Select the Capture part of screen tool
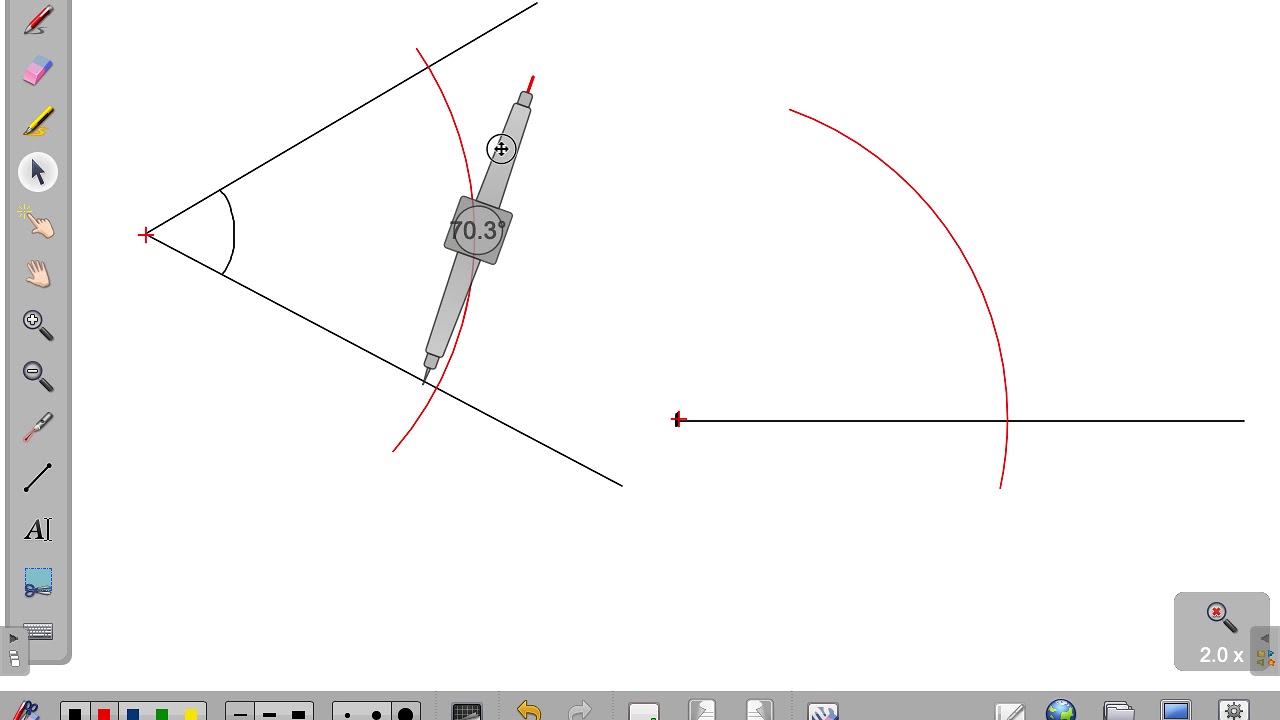 (38, 582)
